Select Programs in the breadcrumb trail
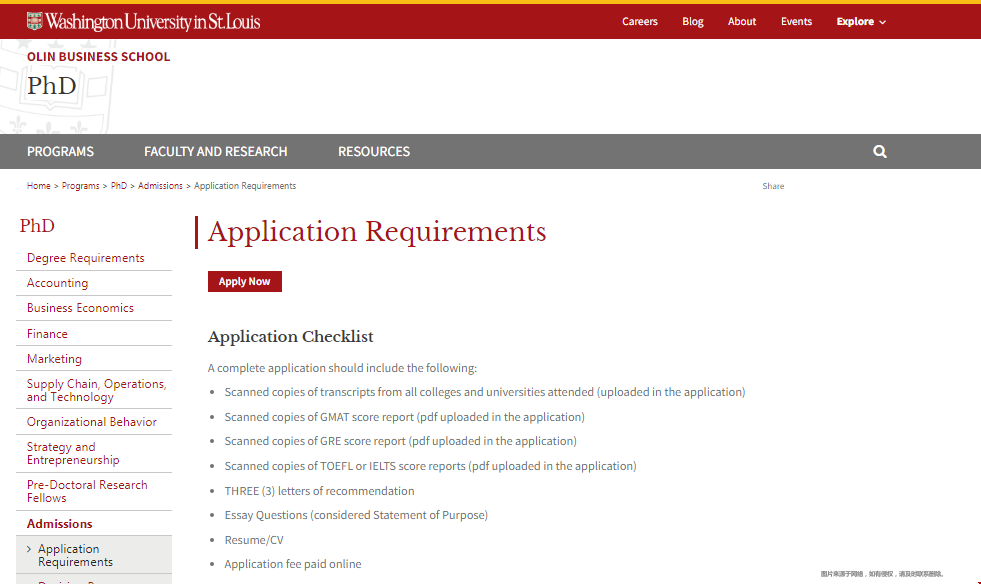981x584 pixels. pyautogui.click(x=81, y=186)
